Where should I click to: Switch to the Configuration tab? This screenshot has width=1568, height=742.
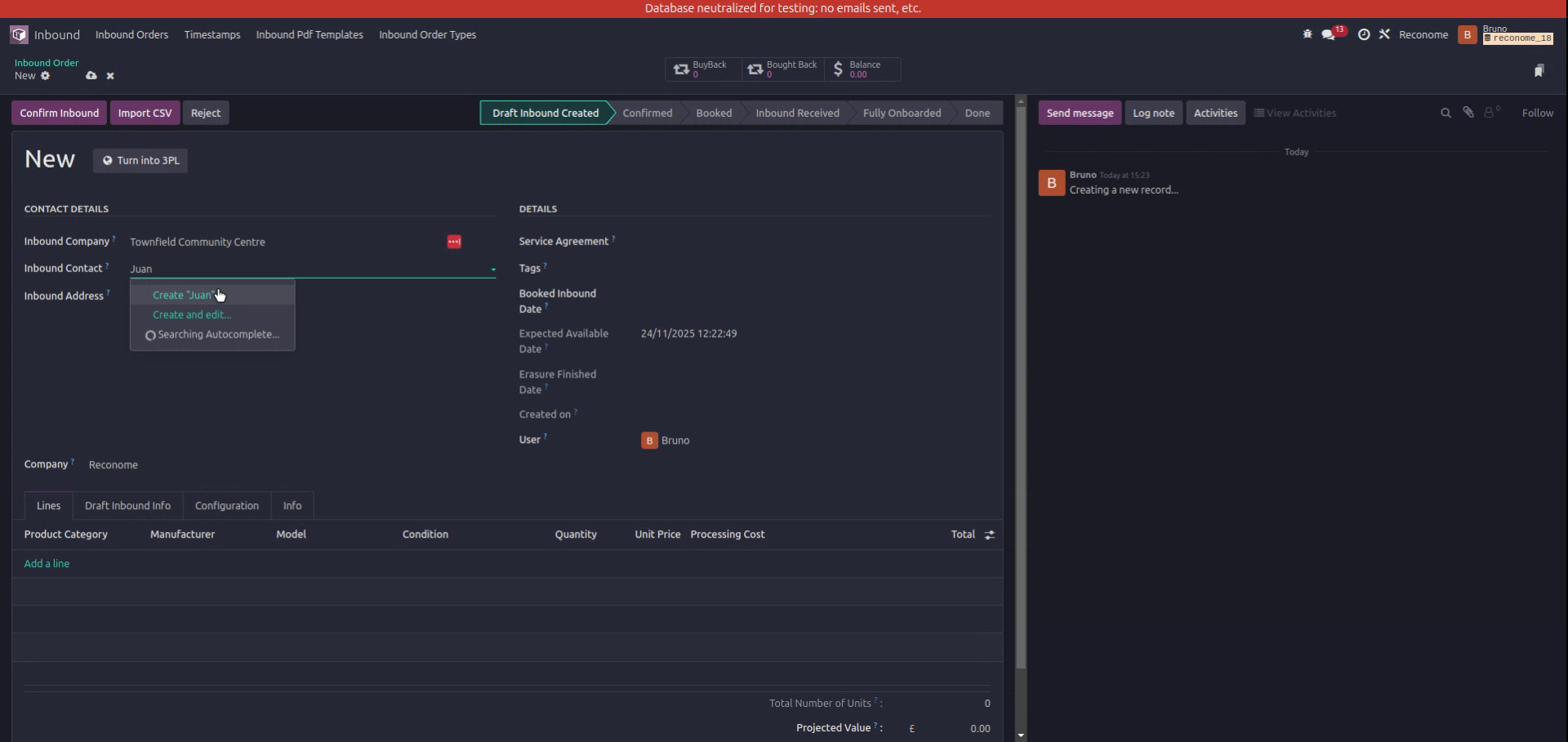[x=226, y=505]
